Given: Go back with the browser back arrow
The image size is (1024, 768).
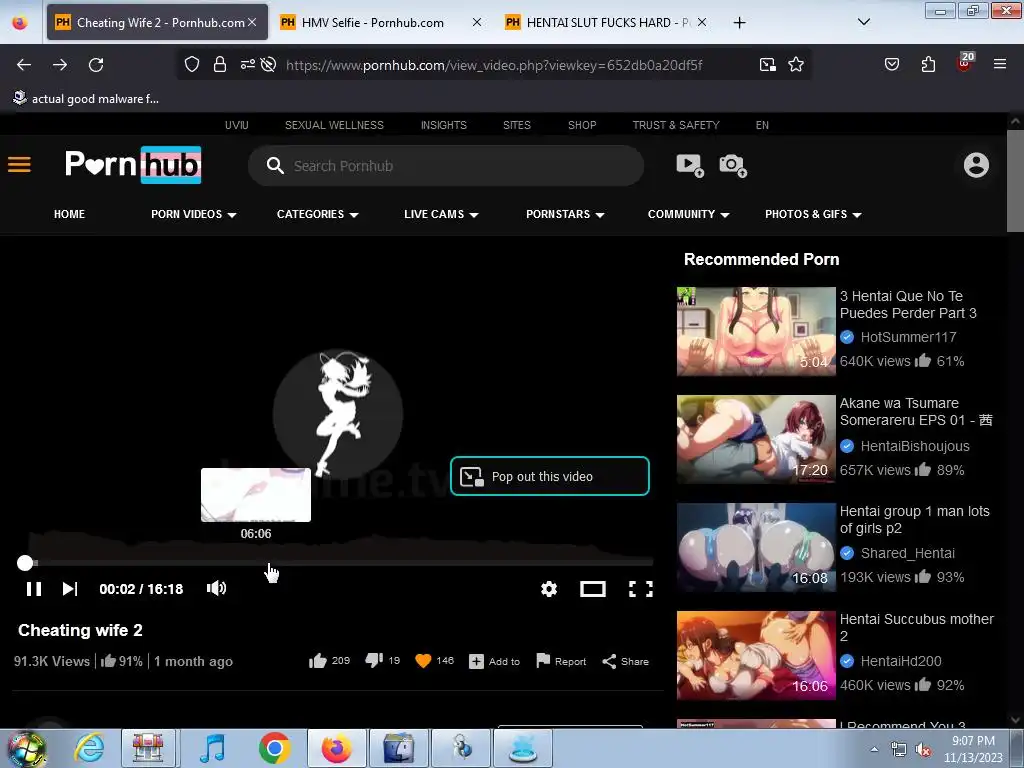Looking at the screenshot, I should coord(24,65).
